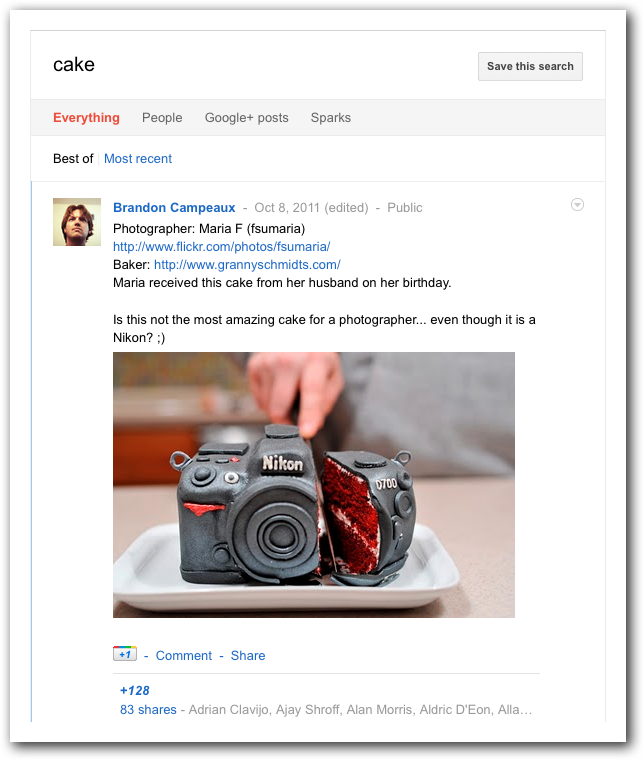Open Brandon Campeaux's profile name link
This screenshot has width=644, height=760.
[x=174, y=207]
